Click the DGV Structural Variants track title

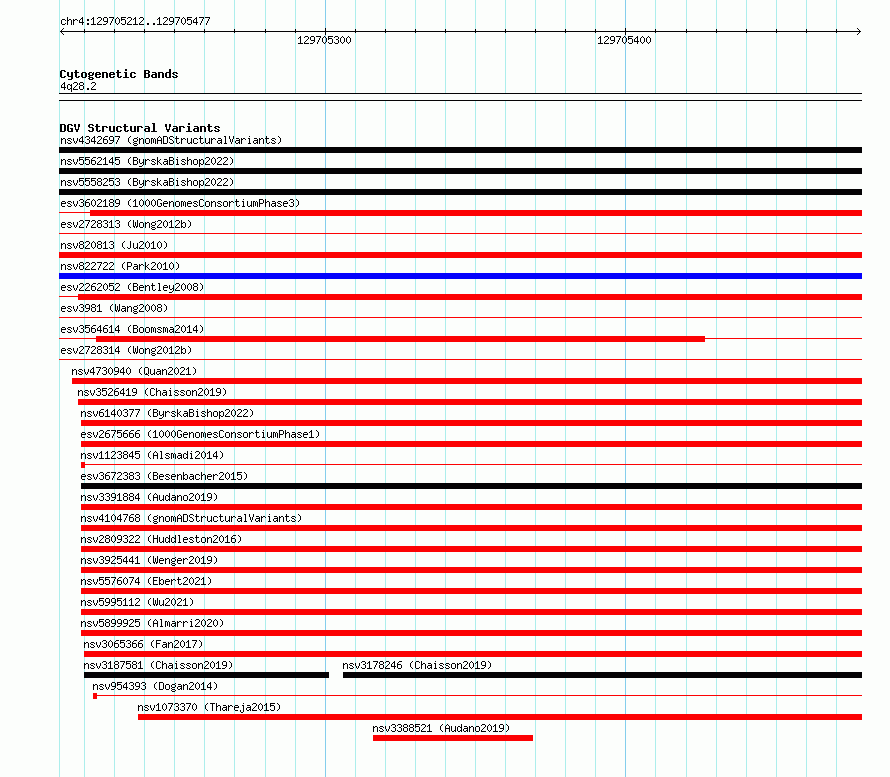(140, 128)
